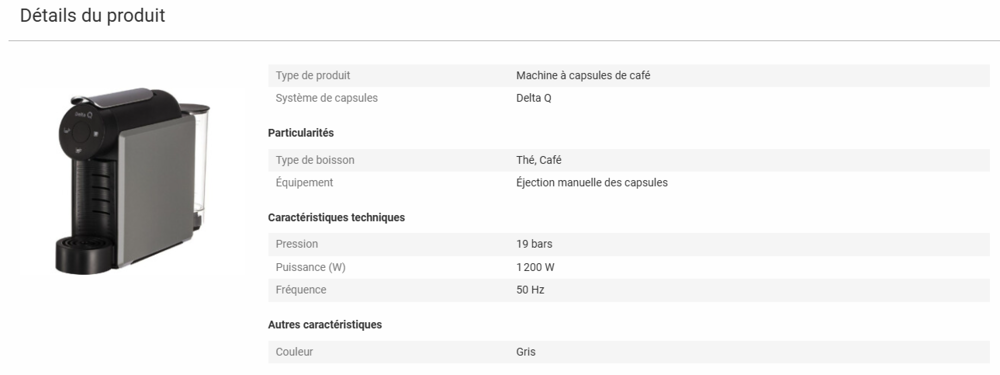Screen dimensions: 1000x375
Task: Click the 'Puissance (W)' label
Action: coord(311,267)
